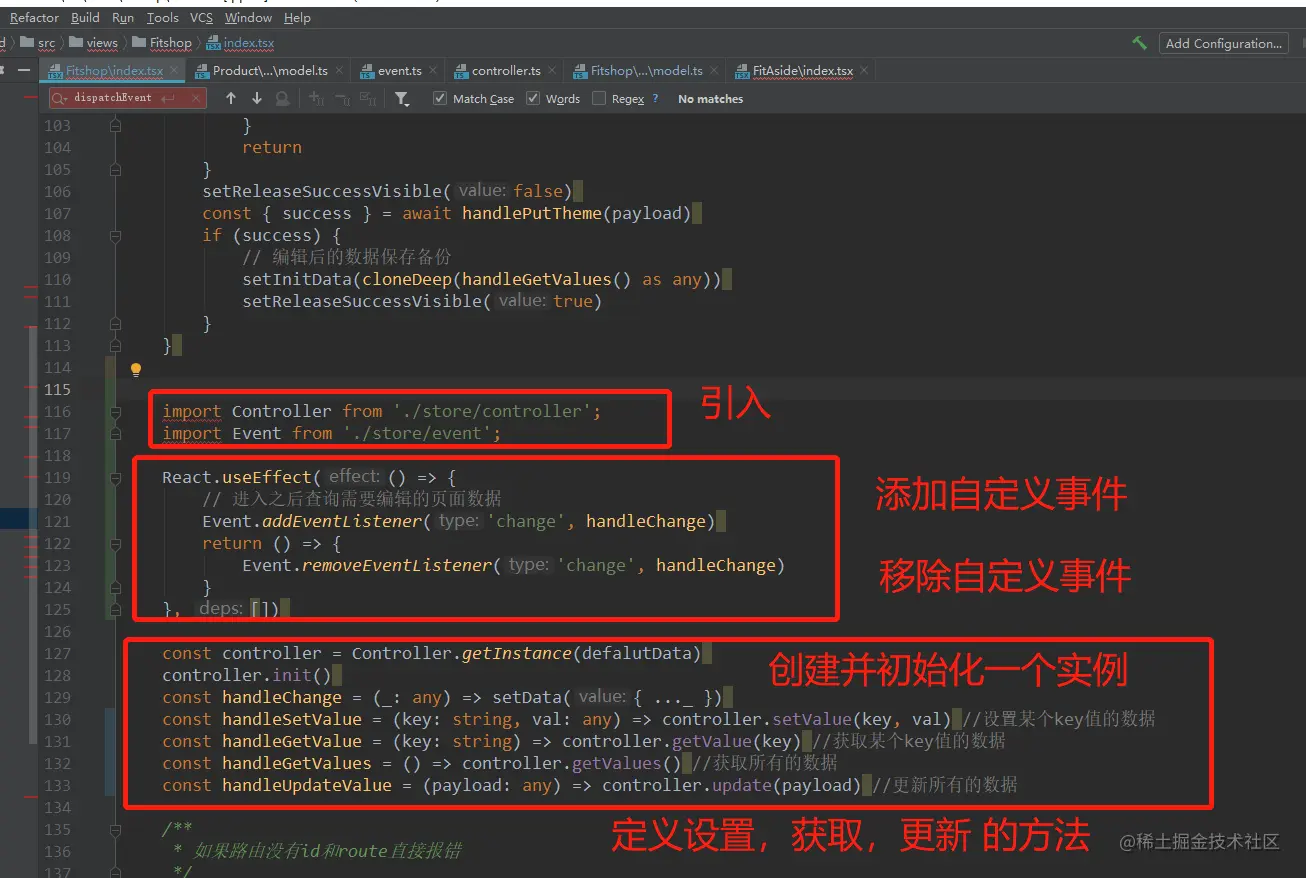Go to next search occurrence arrow
Viewport: 1306px width, 878px height.
coord(256,98)
